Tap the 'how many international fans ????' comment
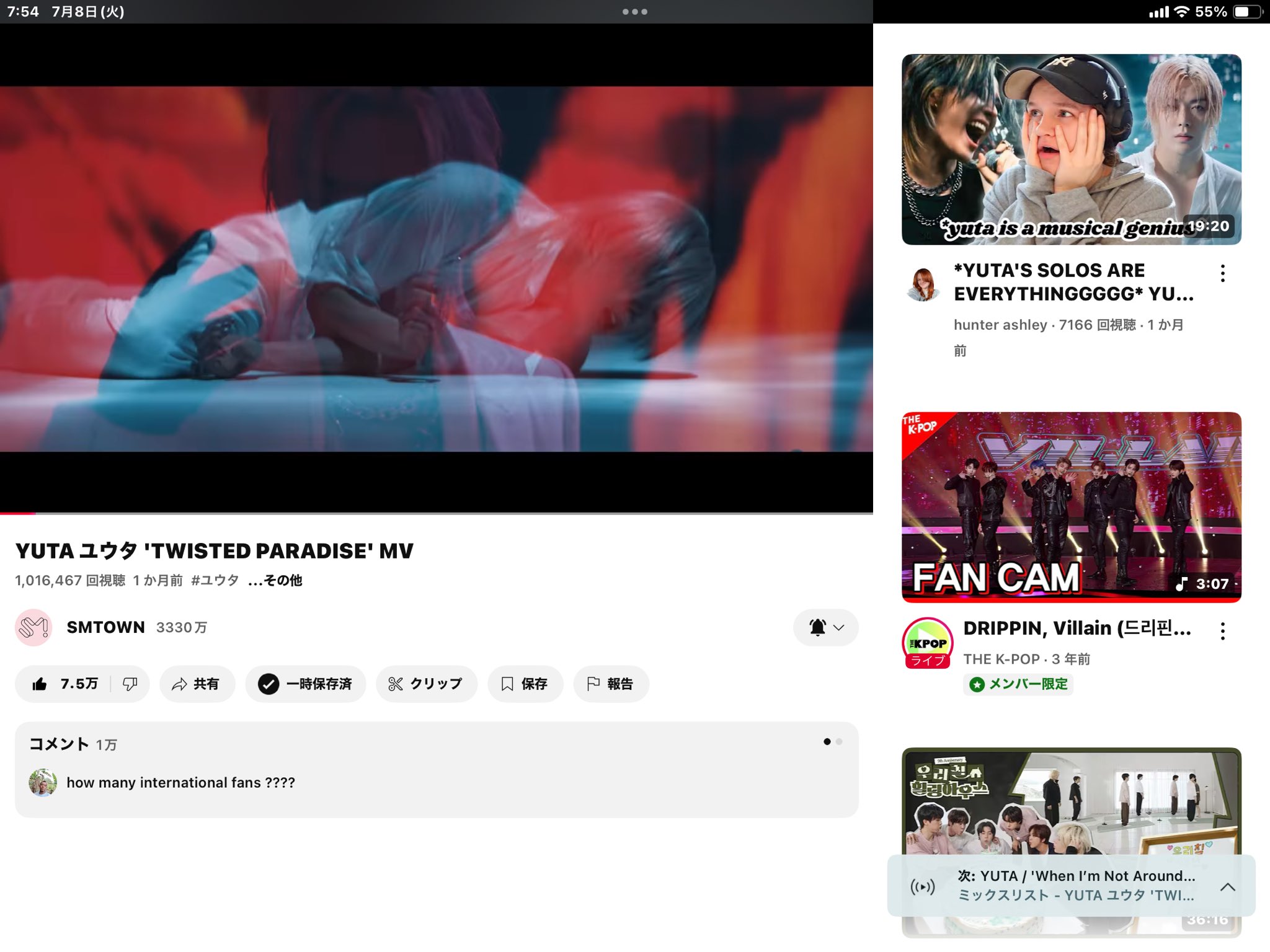 point(180,783)
